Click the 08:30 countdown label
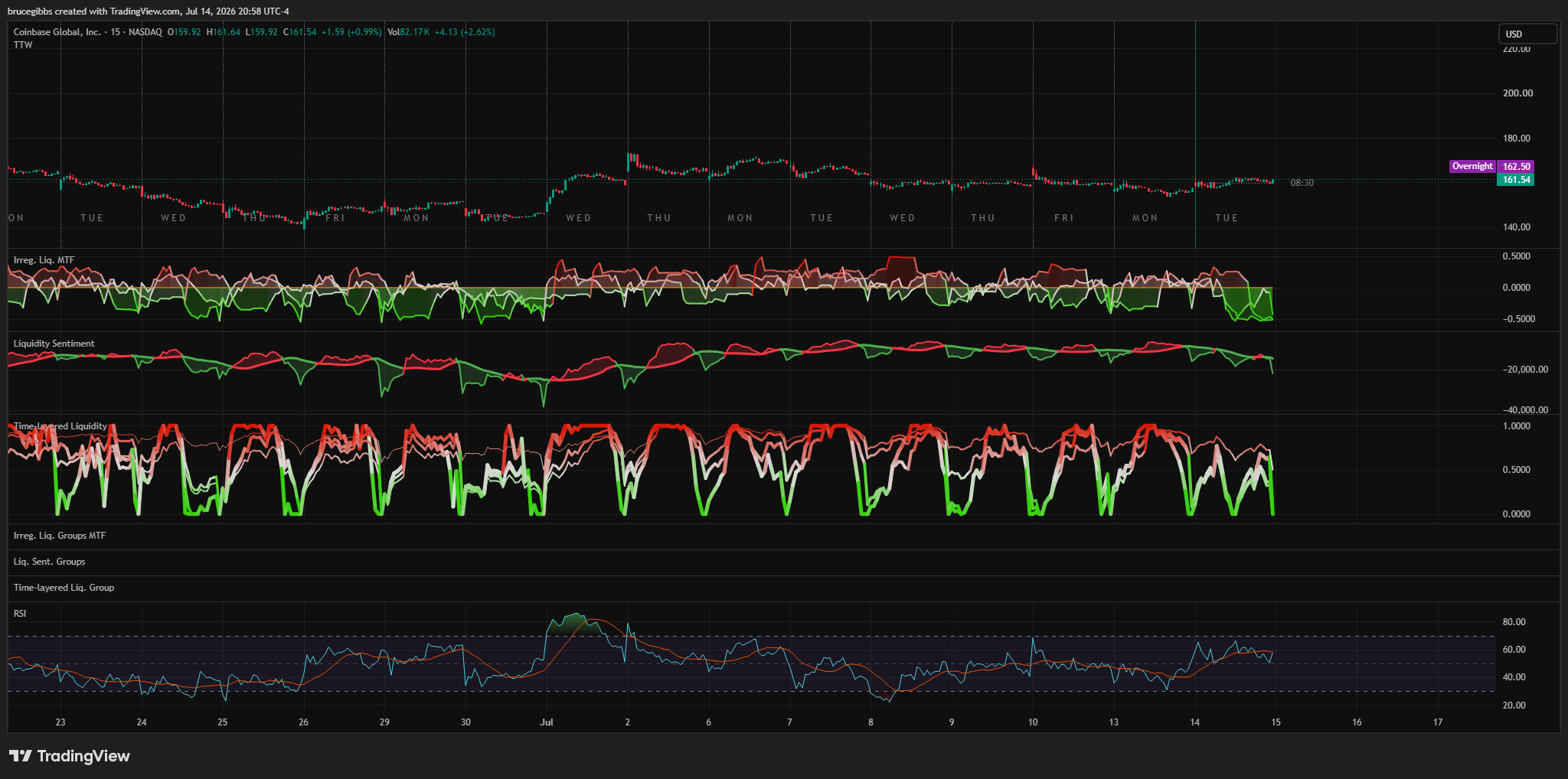Screen dimensions: 1568x779 (1302, 183)
